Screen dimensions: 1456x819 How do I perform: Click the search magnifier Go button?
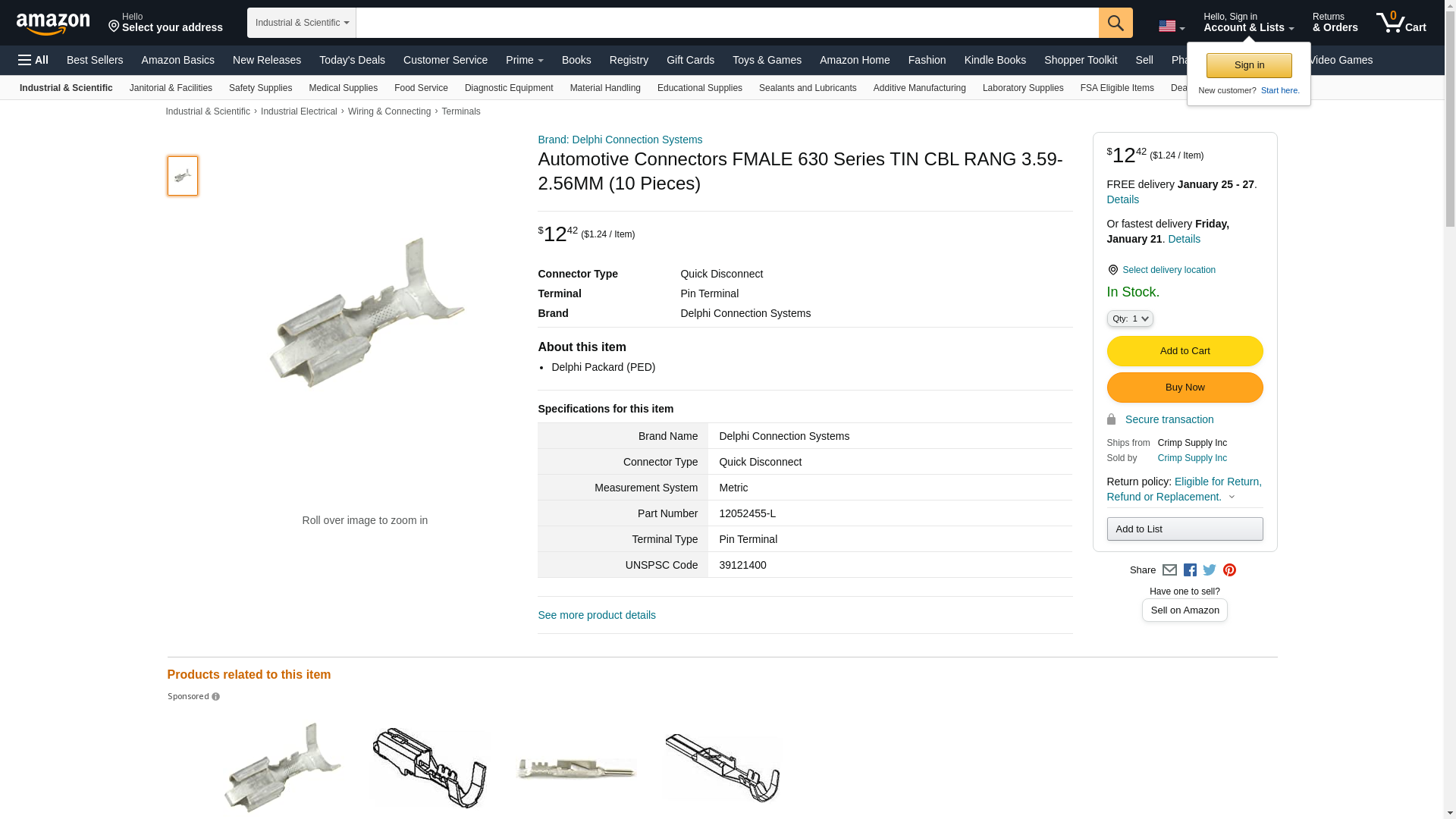point(1115,23)
